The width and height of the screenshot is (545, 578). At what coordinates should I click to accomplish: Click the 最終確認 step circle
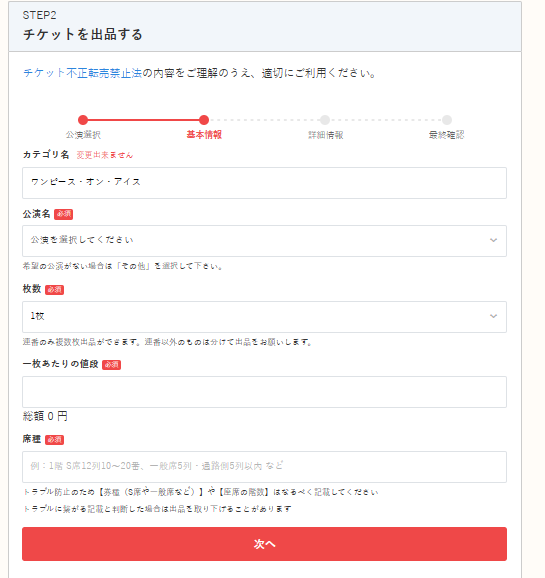447,120
